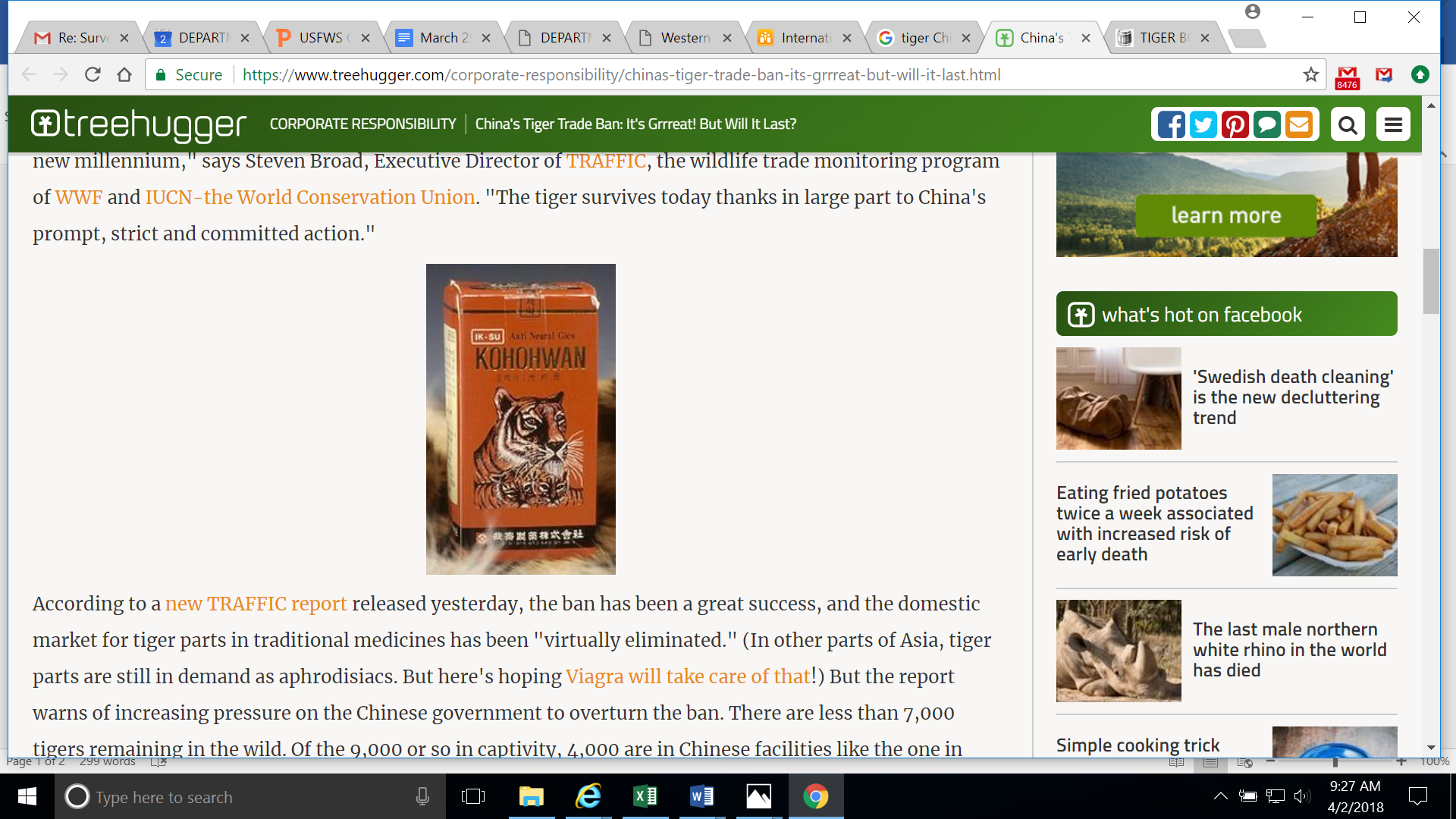The height and width of the screenshot is (819, 1456).
Task: Open Kohohwan tiger medicine box image
Action: [x=520, y=419]
